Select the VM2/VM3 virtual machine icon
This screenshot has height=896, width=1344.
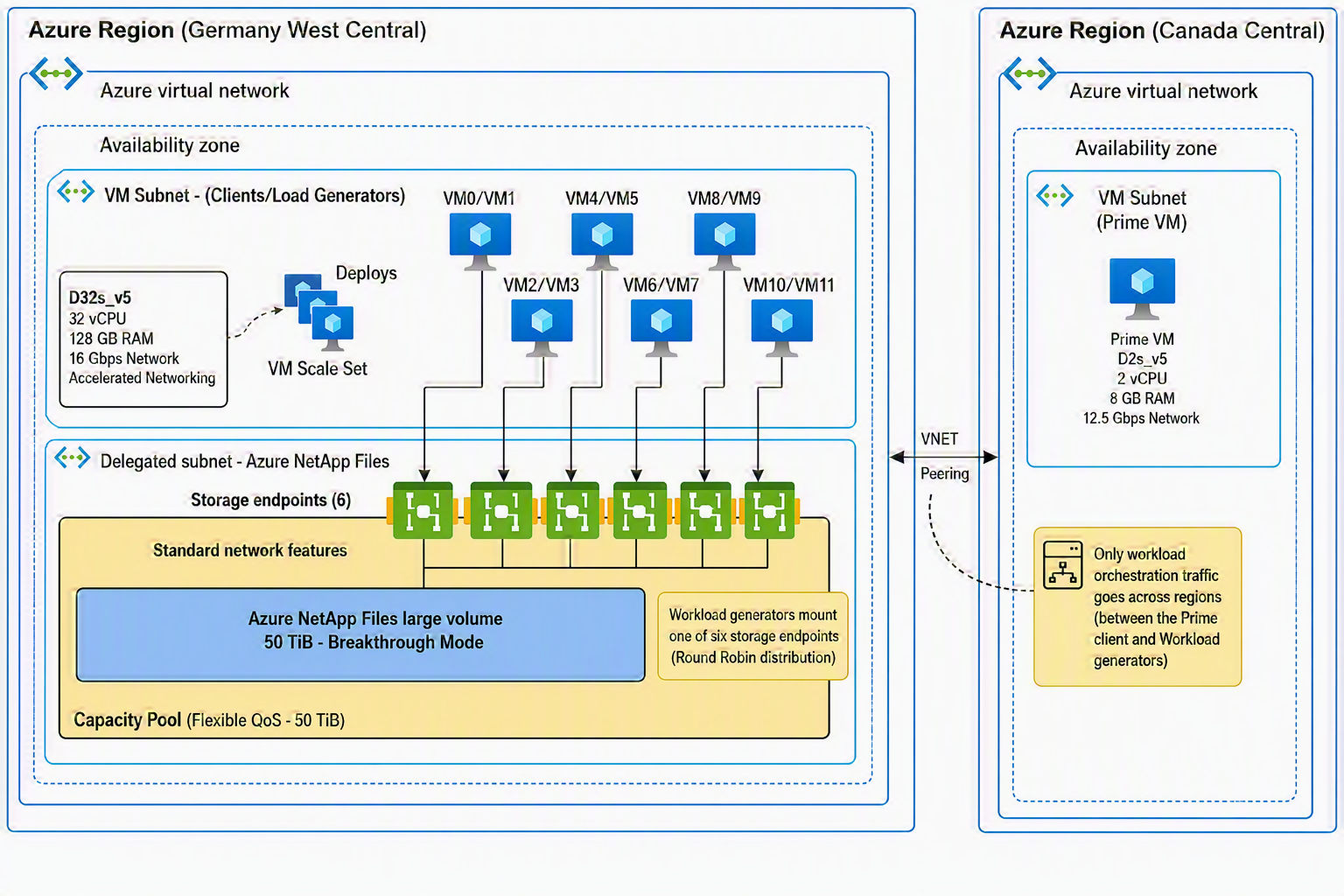point(542,328)
